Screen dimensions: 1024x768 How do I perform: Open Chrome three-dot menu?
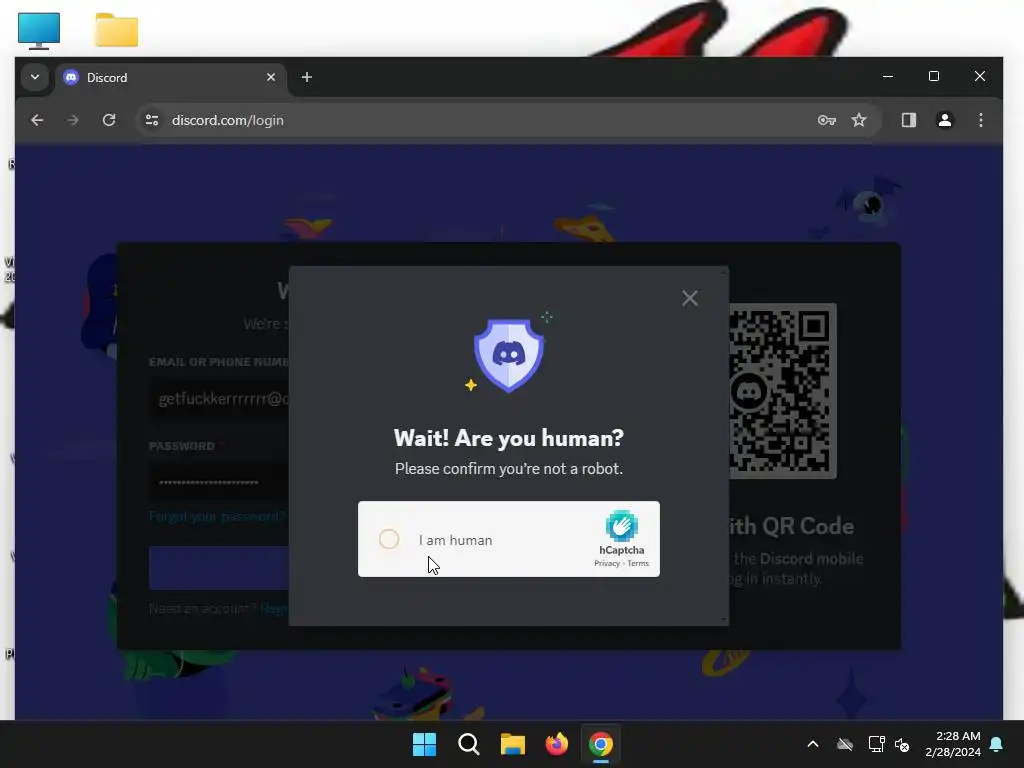coord(980,120)
